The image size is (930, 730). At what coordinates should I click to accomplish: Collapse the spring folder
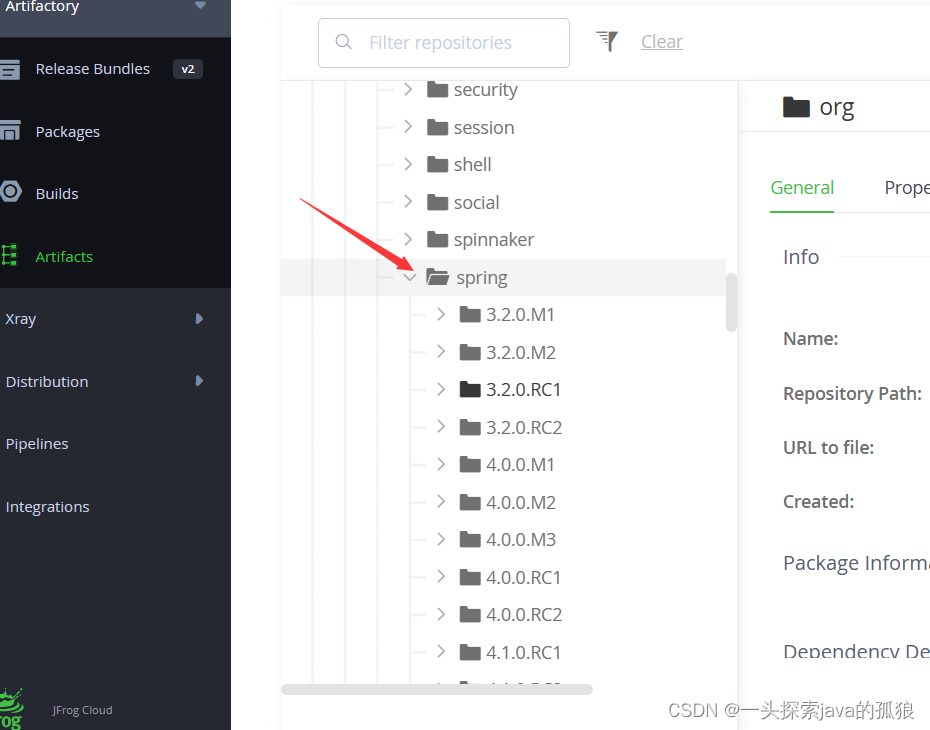click(x=409, y=277)
